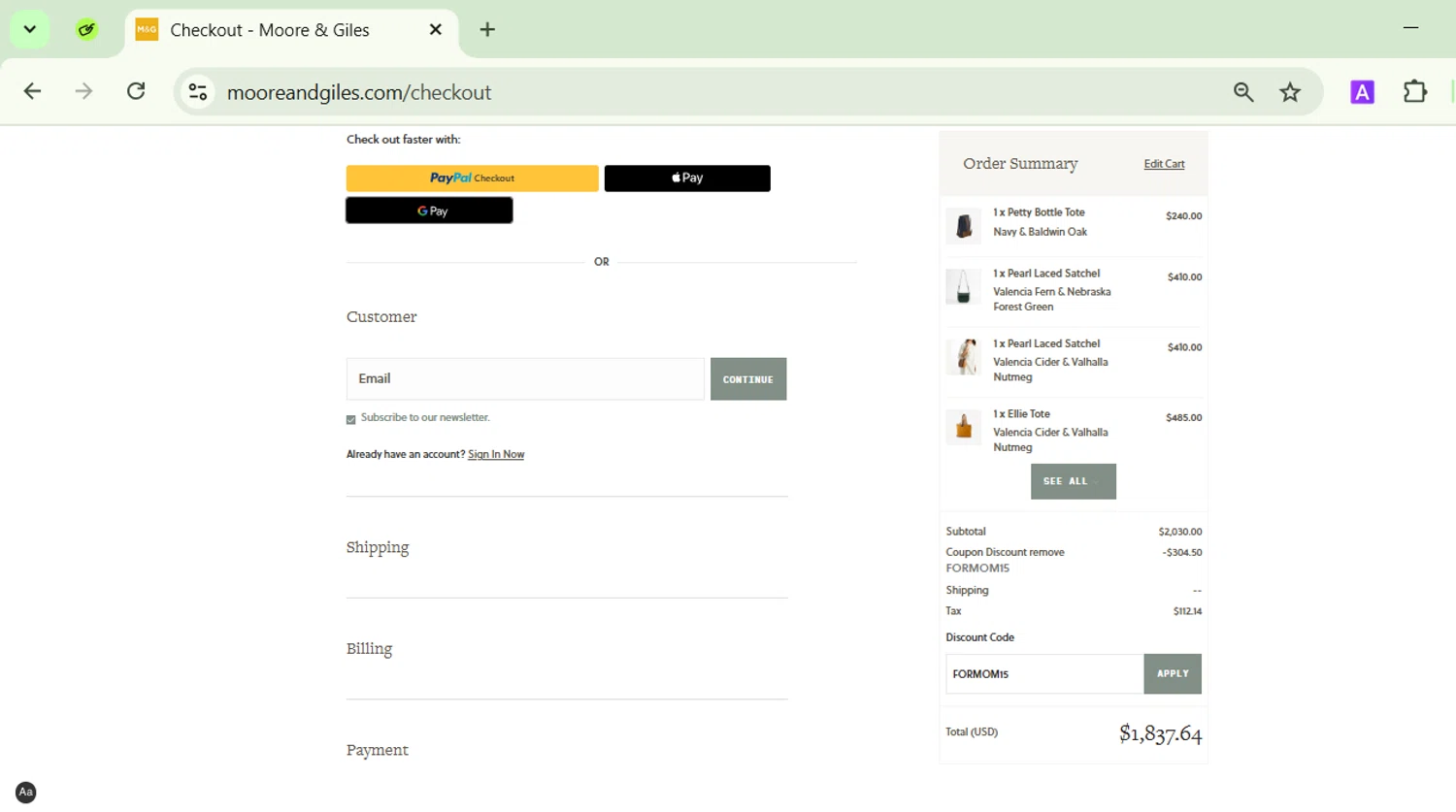Open the purple A extension
The image size is (1456, 812).
[1362, 92]
